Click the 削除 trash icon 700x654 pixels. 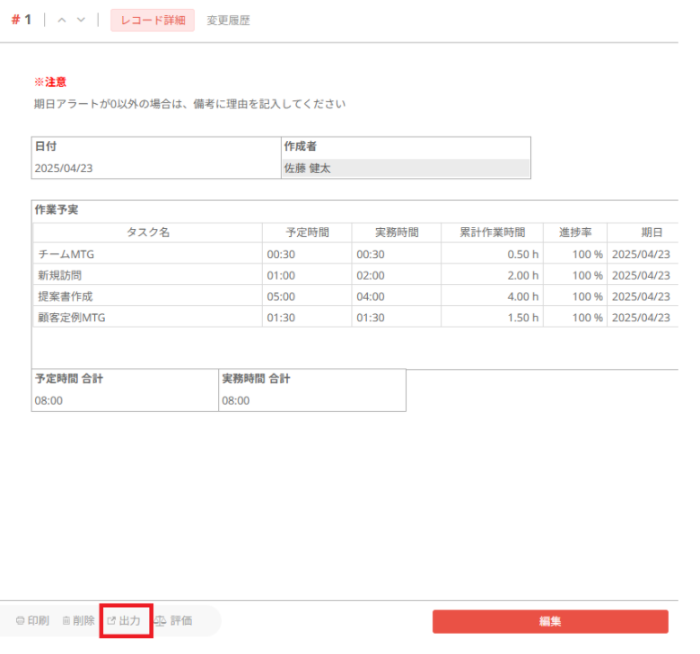click(66, 621)
